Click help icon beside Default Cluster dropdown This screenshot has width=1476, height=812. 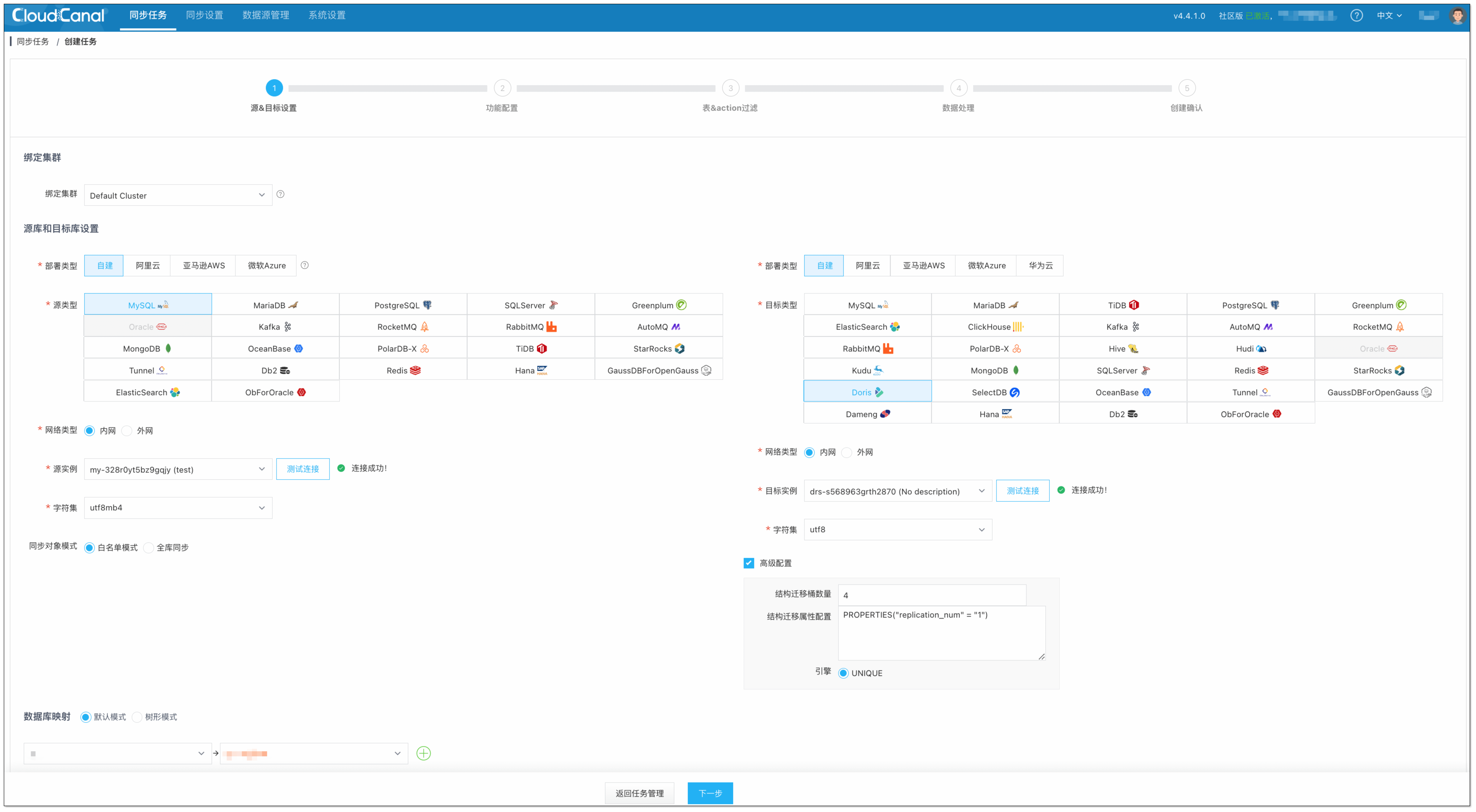280,194
